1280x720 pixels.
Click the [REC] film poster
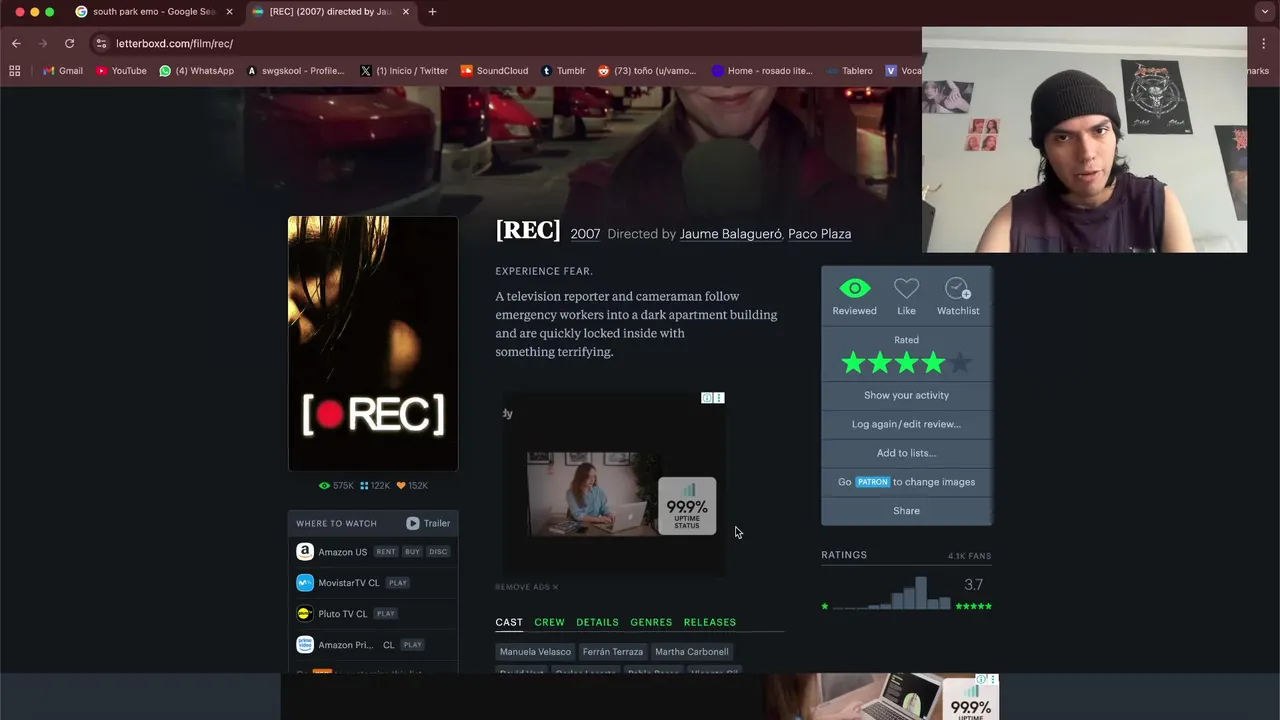coord(373,343)
